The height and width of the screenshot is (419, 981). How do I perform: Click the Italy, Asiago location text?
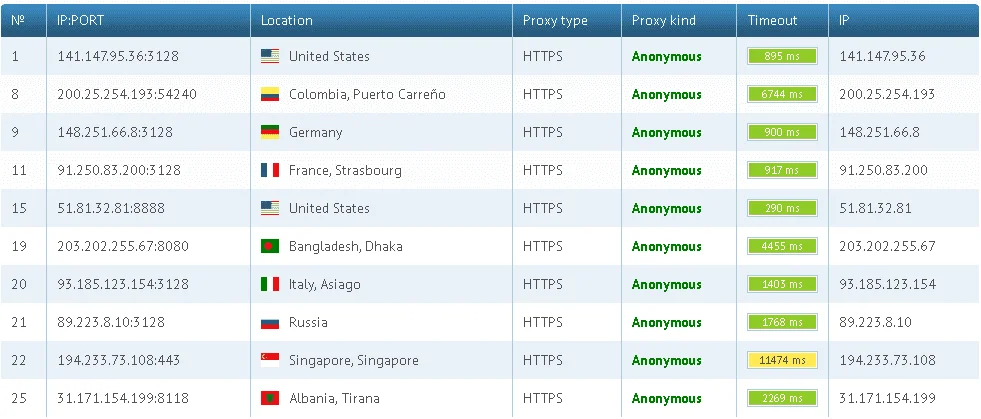325,285
